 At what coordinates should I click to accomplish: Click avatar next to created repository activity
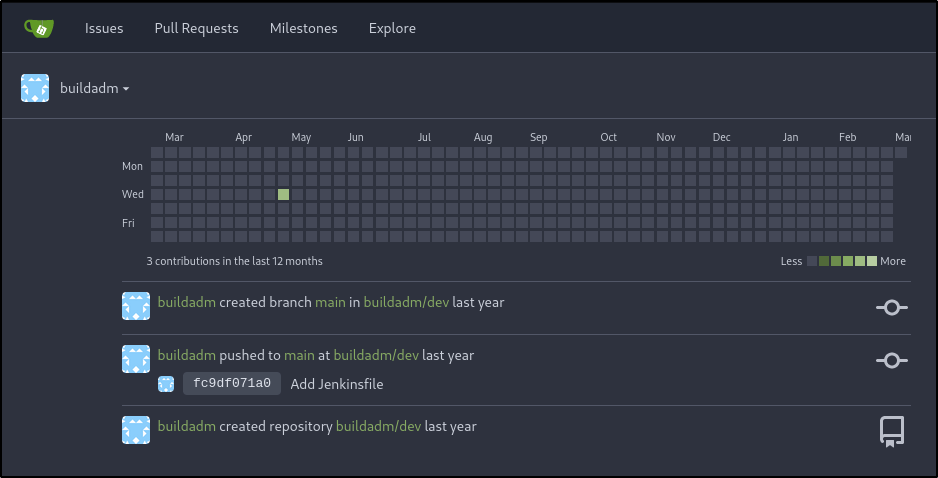point(136,430)
